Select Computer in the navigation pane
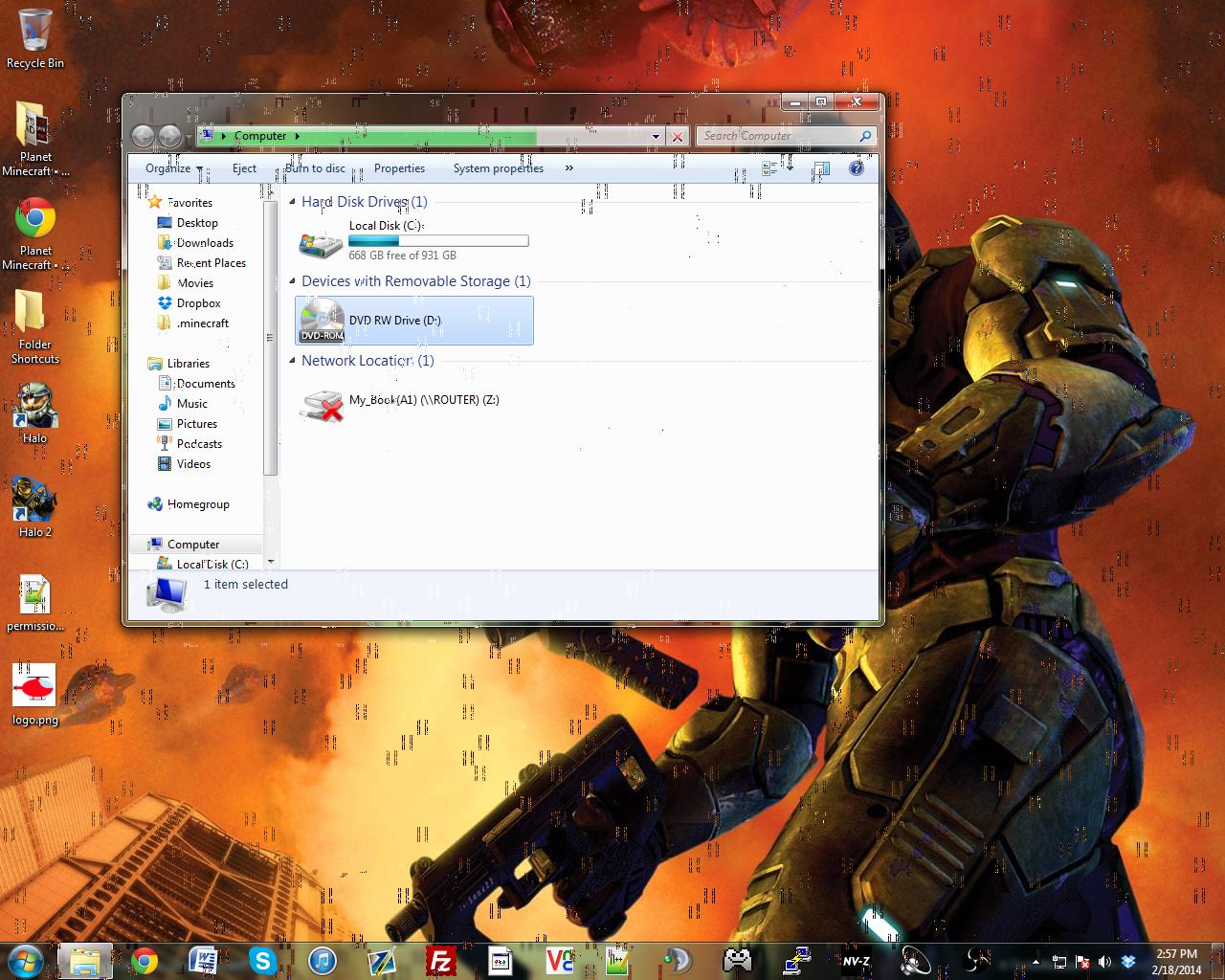Image resolution: width=1225 pixels, height=980 pixels. [x=192, y=545]
